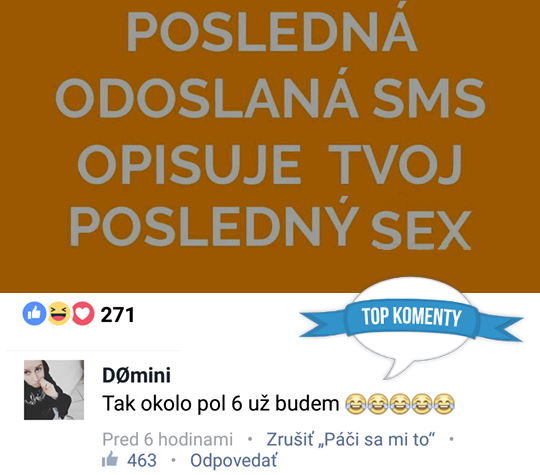This screenshot has height=475, width=540.
Task: Click the POSLEDNÁ ODOSLANÁ SMS image text
Action: (x=270, y=65)
